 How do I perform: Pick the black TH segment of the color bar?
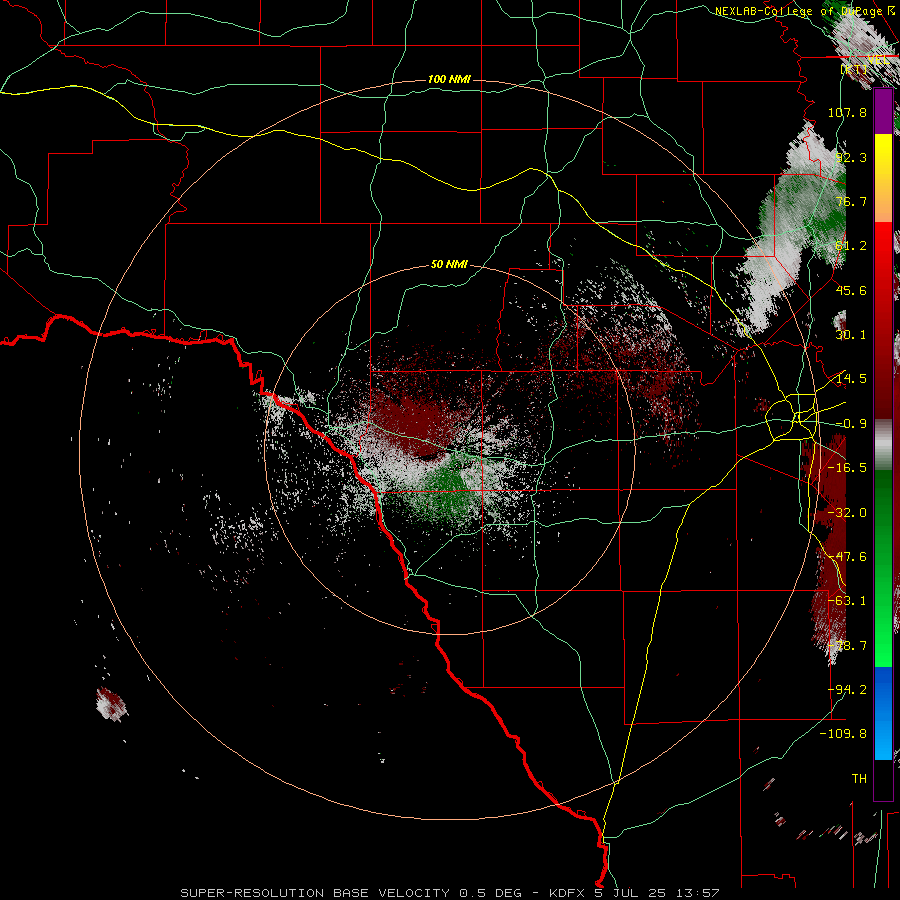883,779
